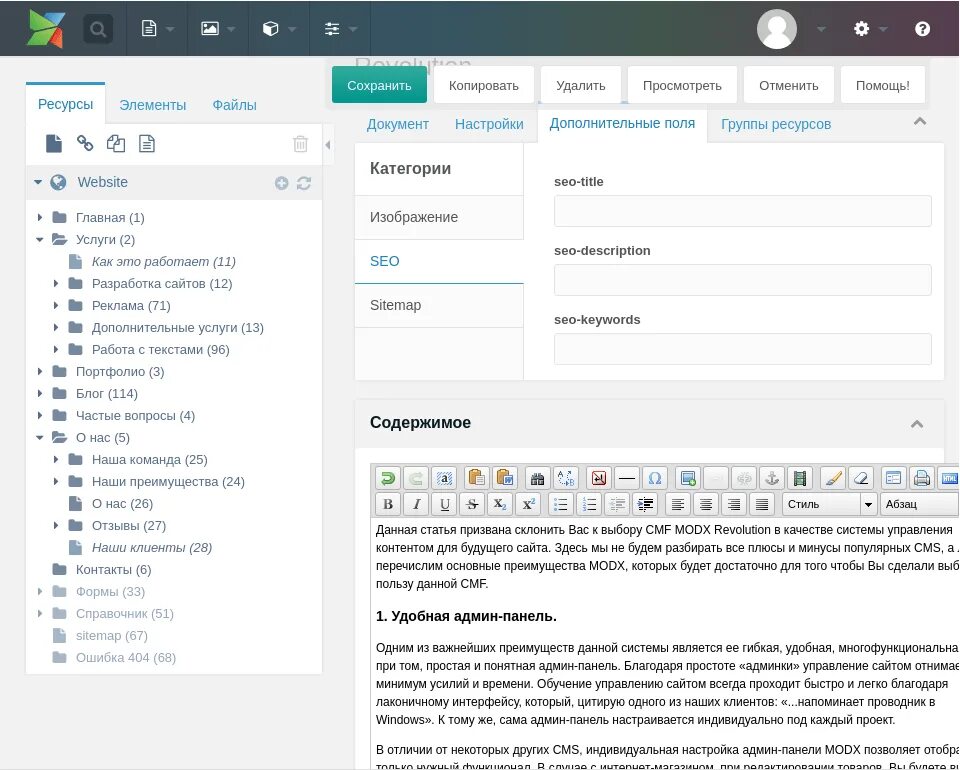
Task: Insert special character omega icon
Action: click(654, 477)
